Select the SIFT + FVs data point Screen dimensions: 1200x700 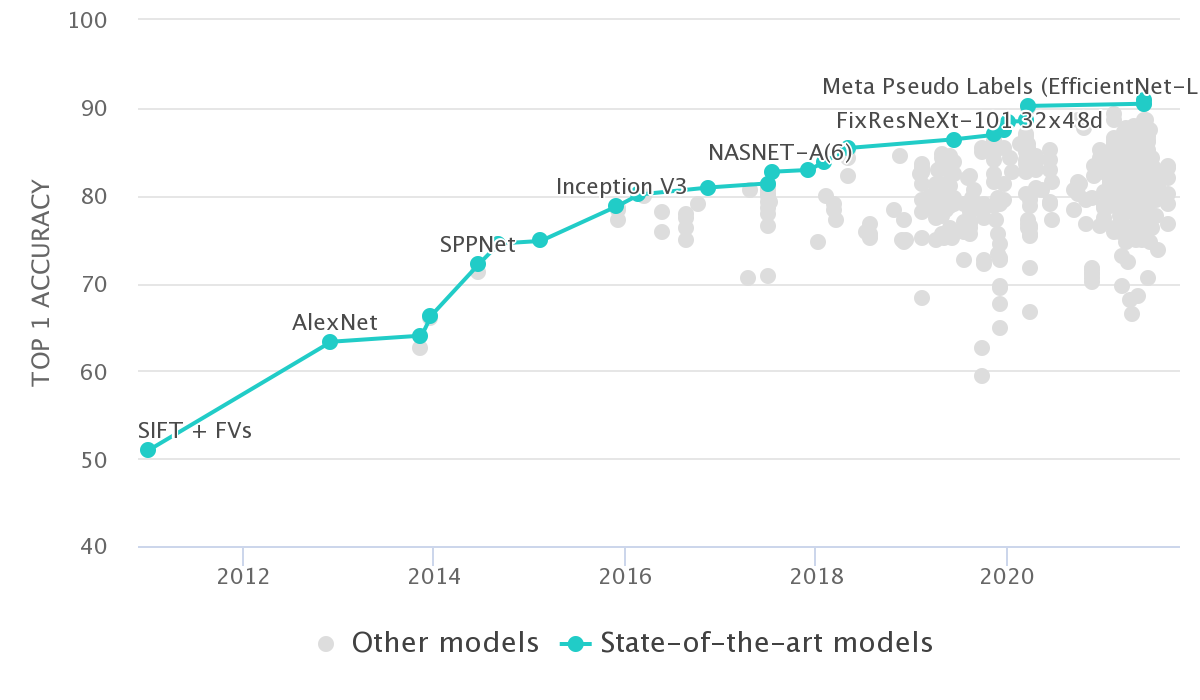[148, 450]
